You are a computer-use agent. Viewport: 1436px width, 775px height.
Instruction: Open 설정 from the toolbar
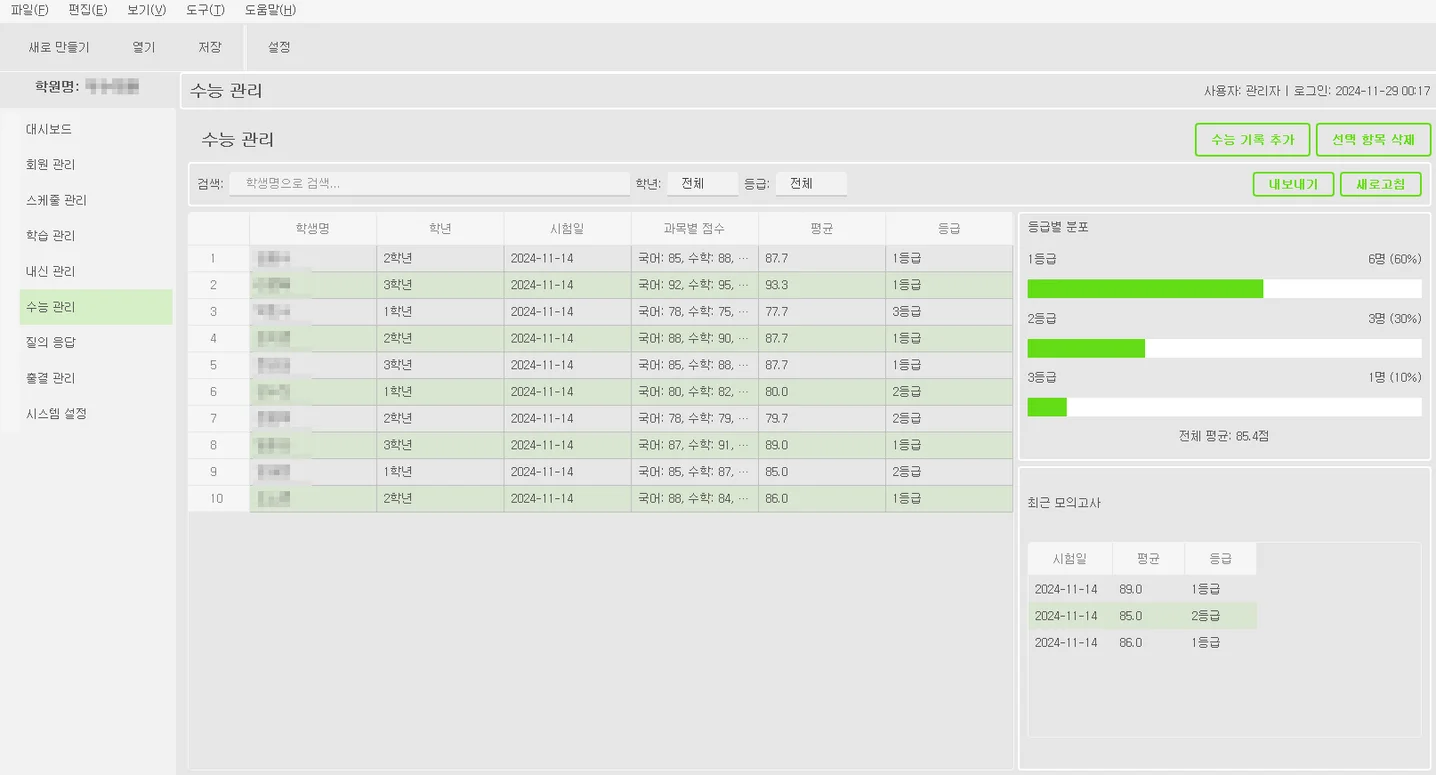[279, 47]
